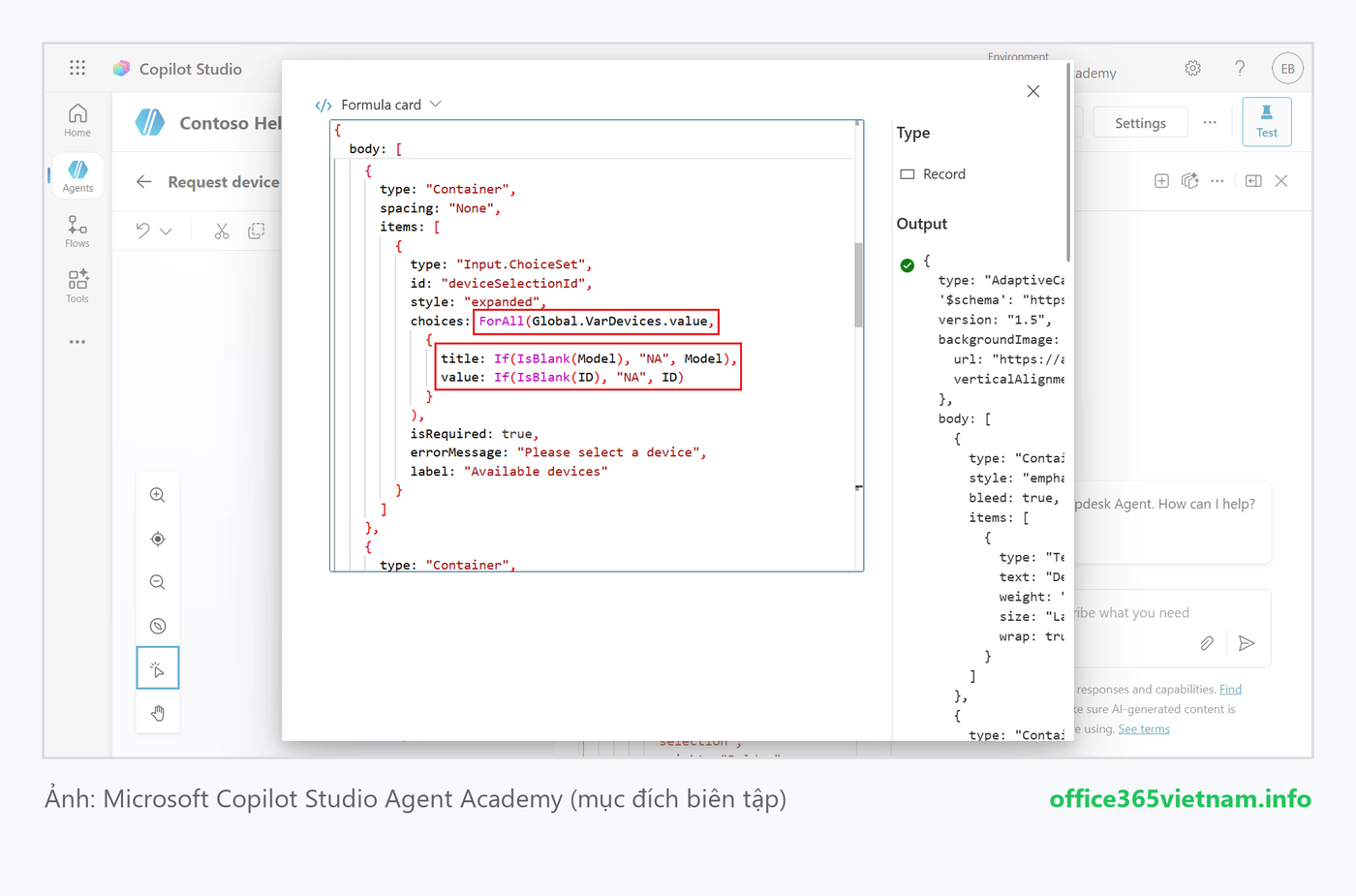Image resolution: width=1356 pixels, height=896 pixels.
Task: Copy the selected node
Action: [257, 231]
